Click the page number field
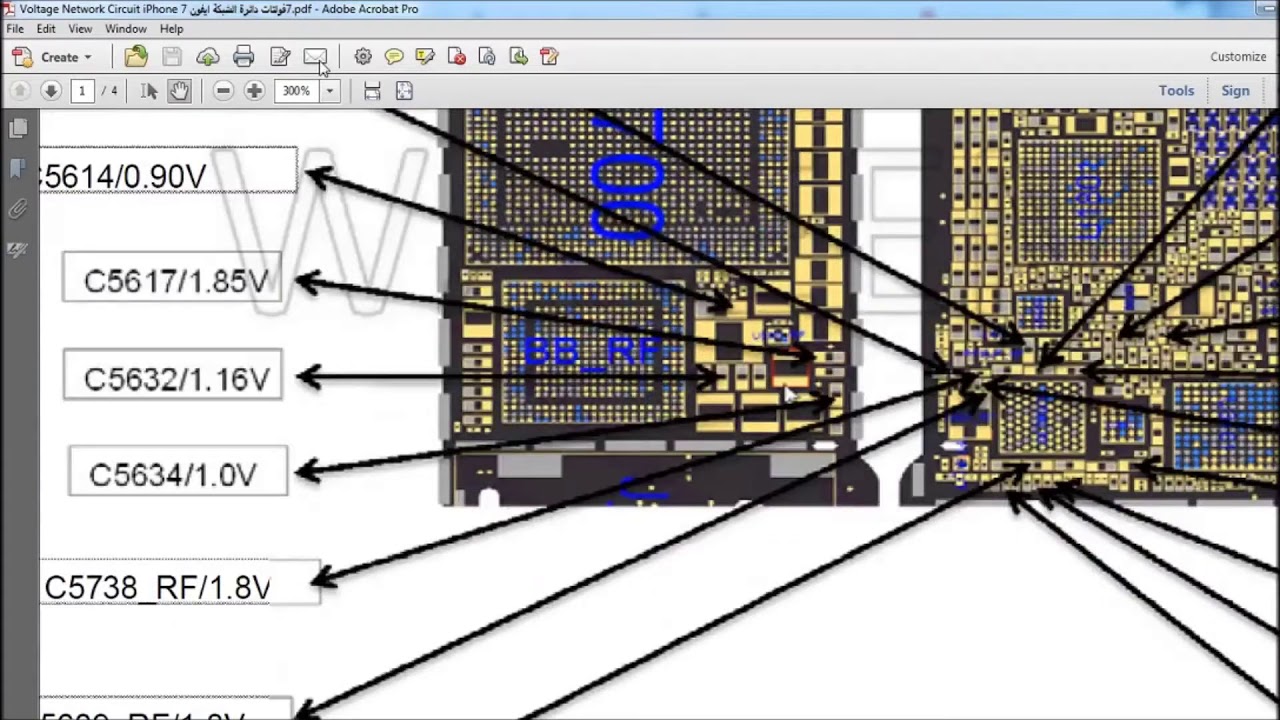Screen dimensions: 1280x720 [x=82, y=91]
